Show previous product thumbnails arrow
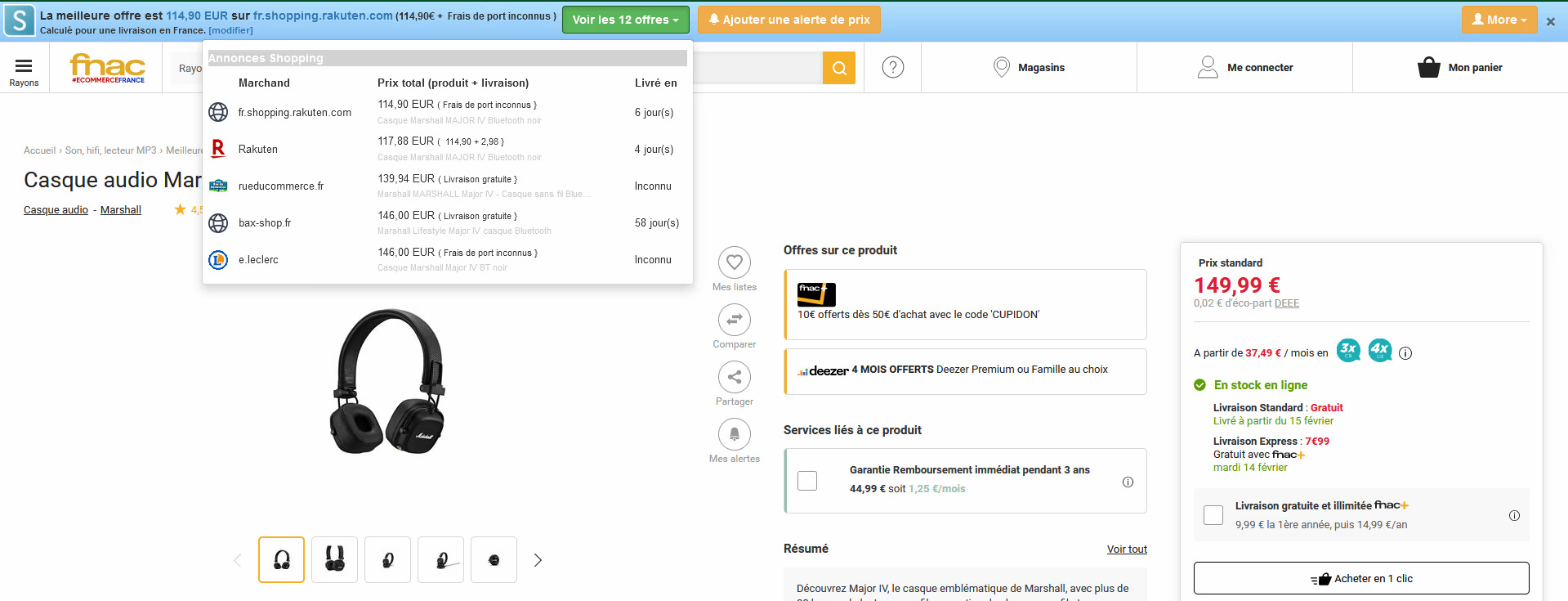Viewport: 1568px width, 601px height. (238, 560)
